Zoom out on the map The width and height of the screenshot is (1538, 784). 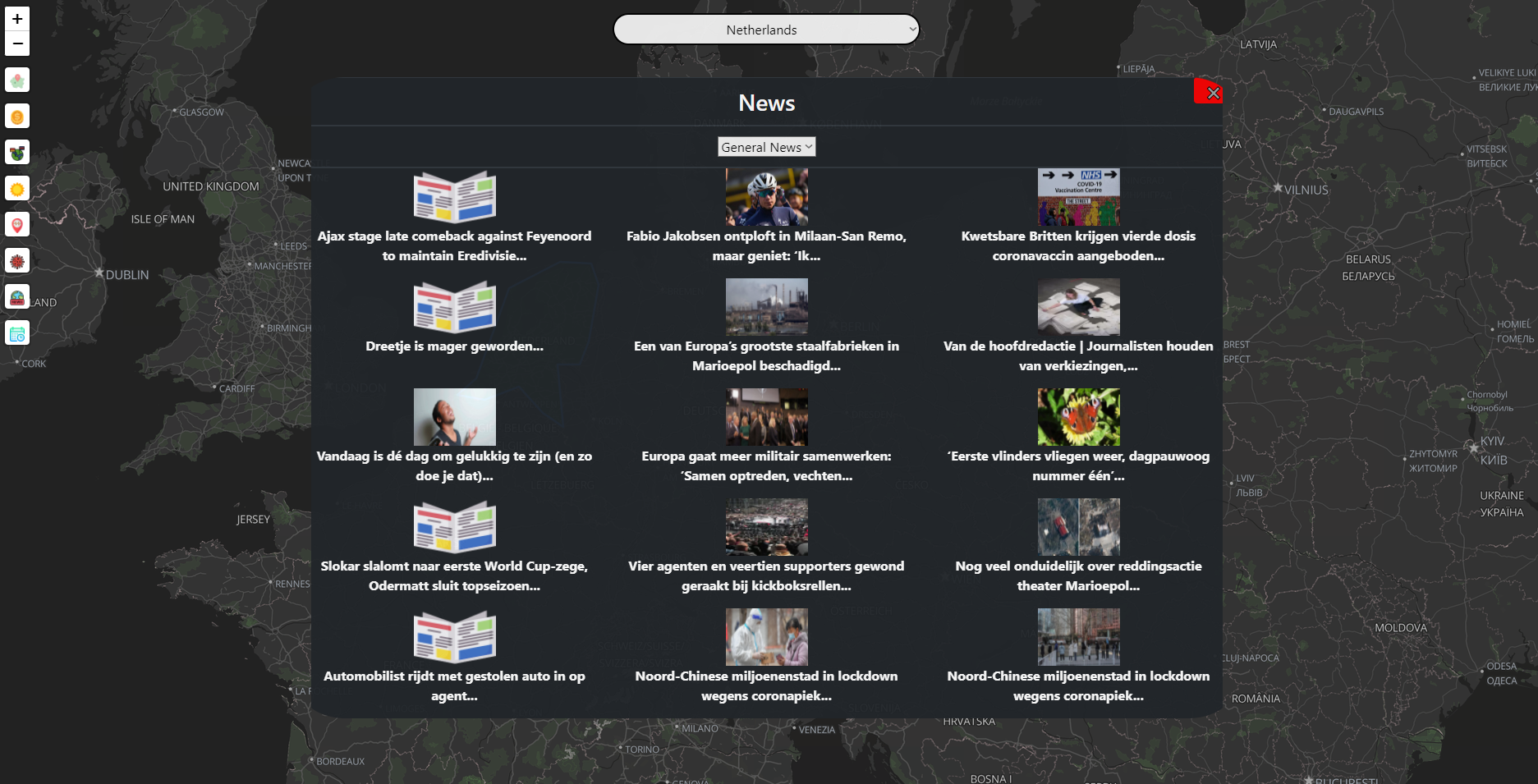pos(17,44)
